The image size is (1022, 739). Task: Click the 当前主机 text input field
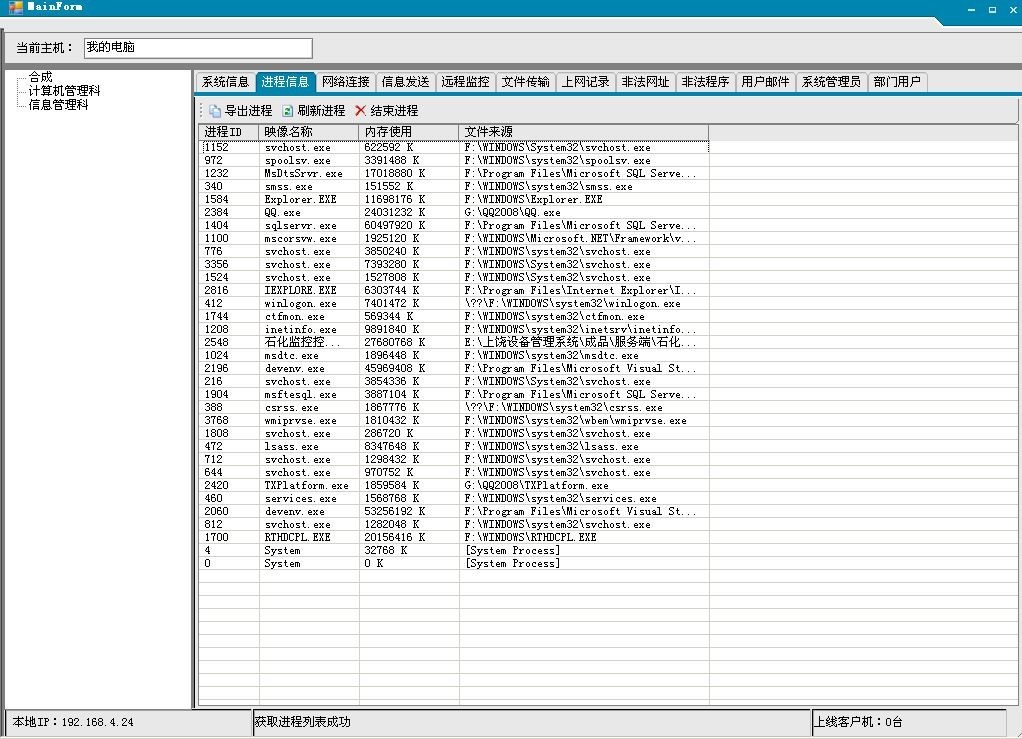(197, 48)
